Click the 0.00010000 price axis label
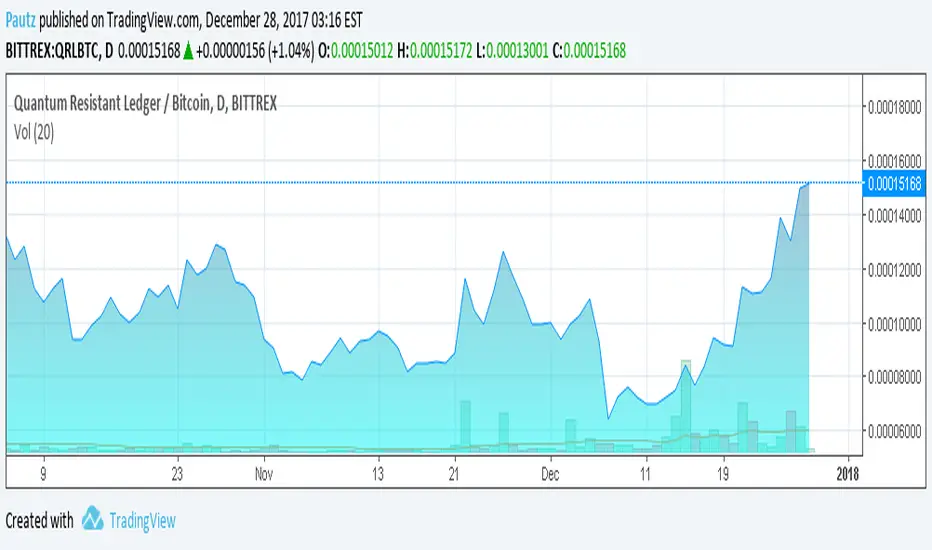 click(895, 324)
